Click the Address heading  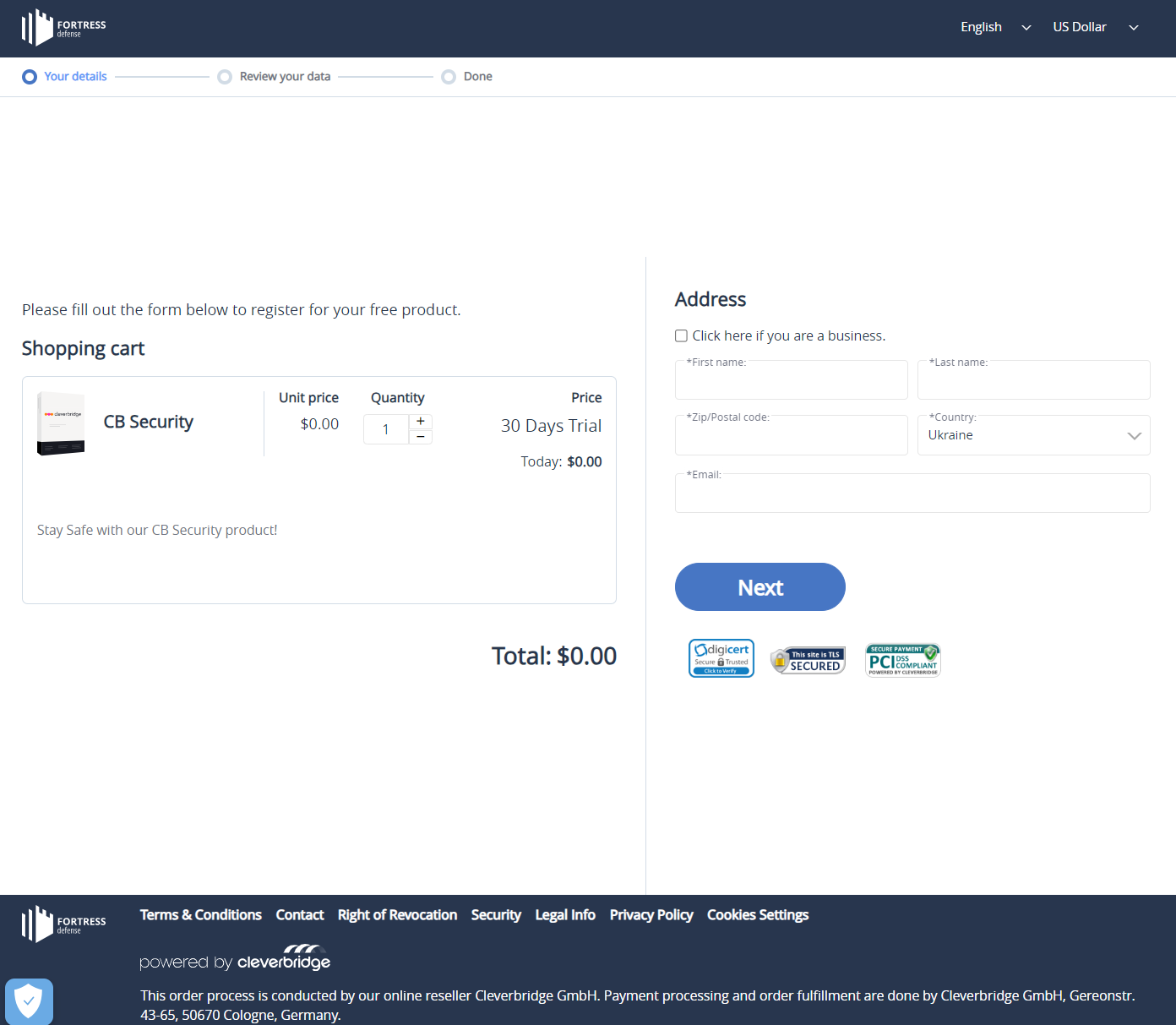pos(710,299)
